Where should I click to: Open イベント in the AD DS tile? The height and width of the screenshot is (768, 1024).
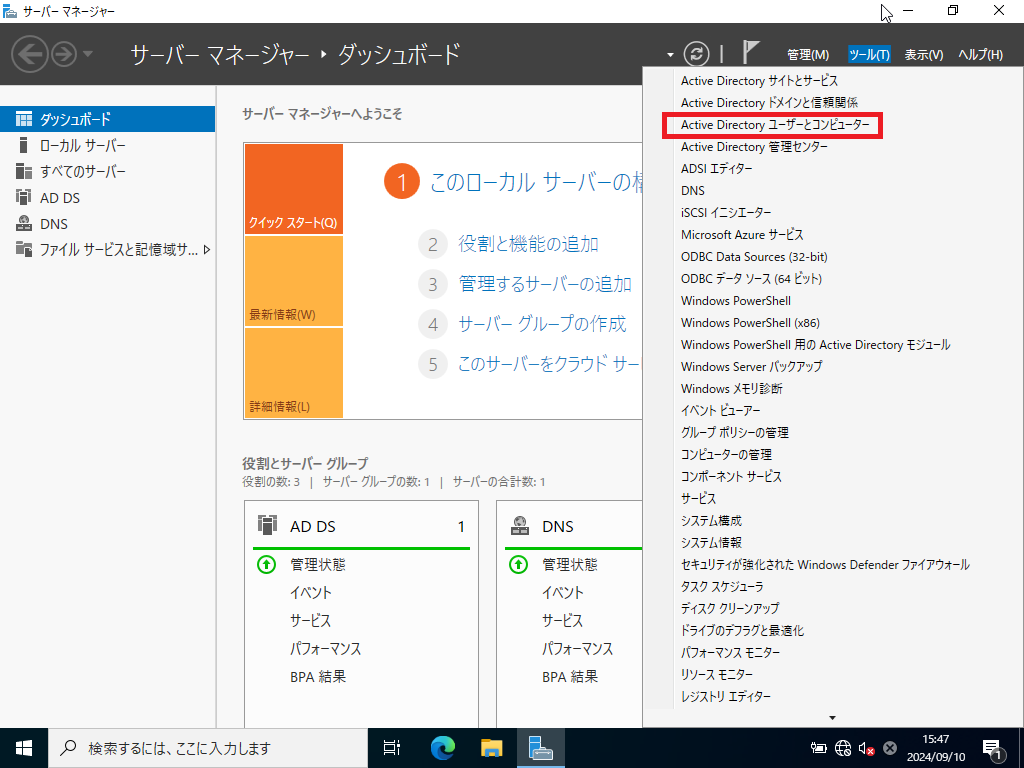click(311, 592)
